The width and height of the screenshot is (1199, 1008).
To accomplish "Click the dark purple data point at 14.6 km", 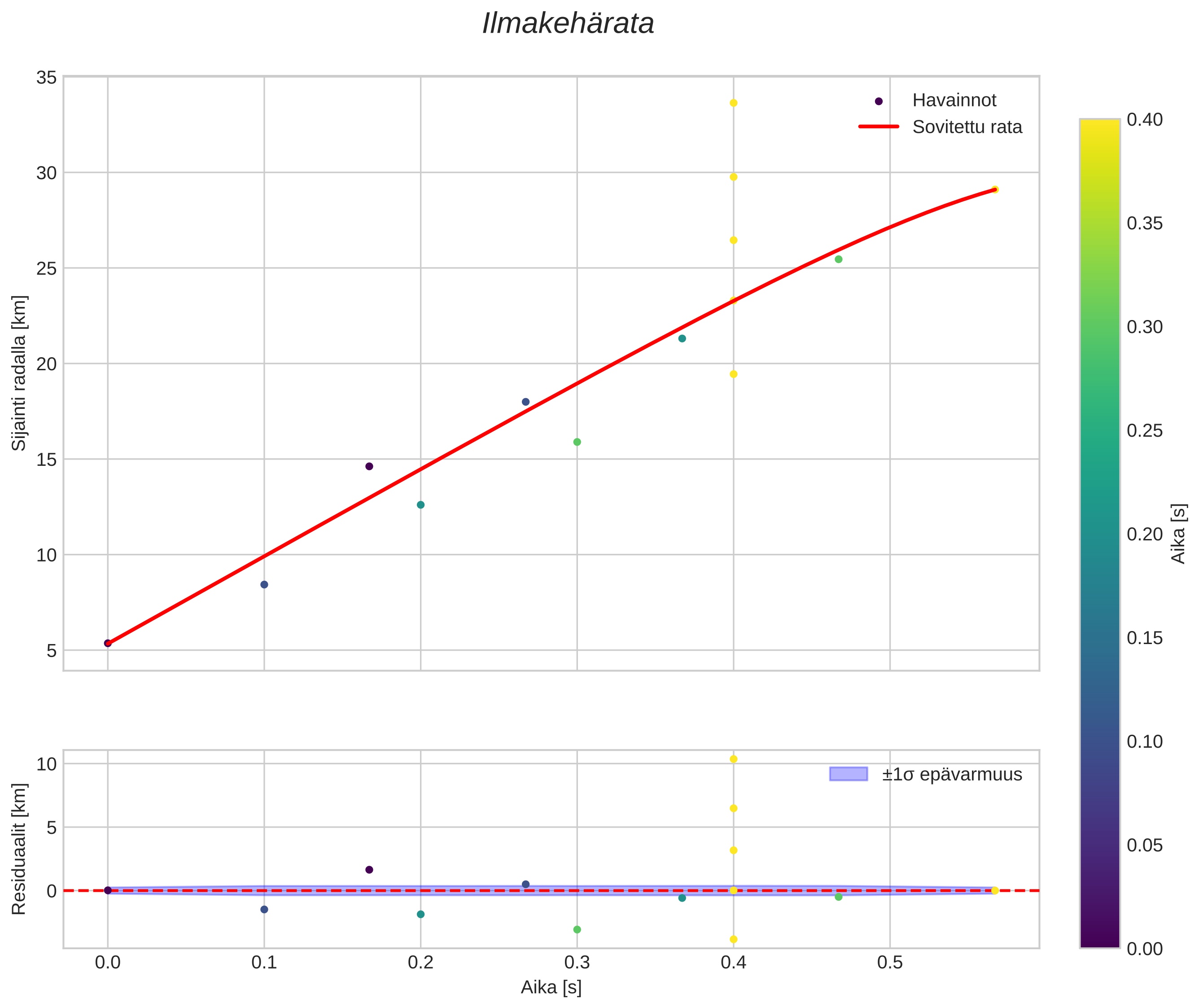I will (369, 466).
